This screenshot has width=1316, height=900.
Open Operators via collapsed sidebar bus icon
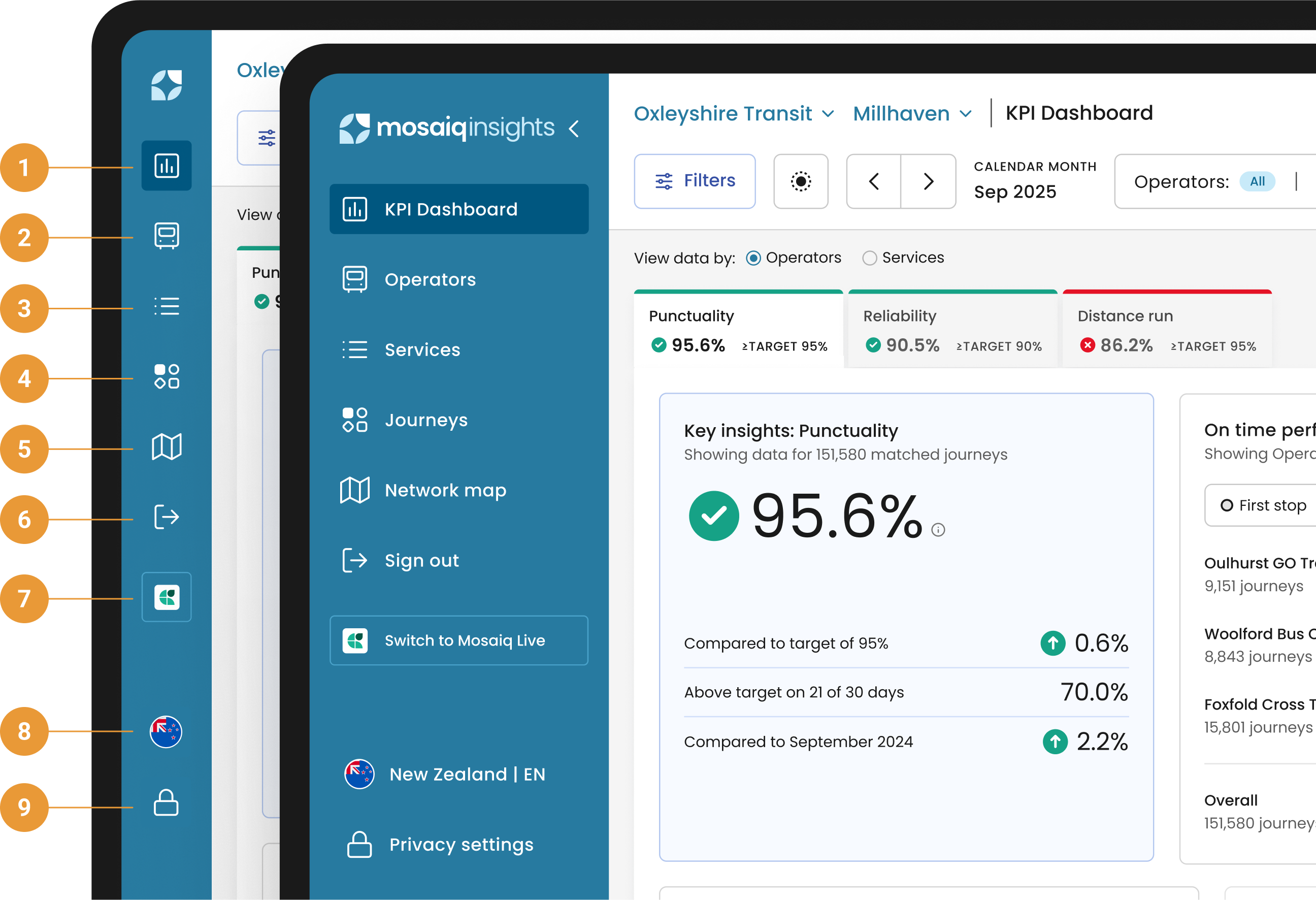pos(167,236)
